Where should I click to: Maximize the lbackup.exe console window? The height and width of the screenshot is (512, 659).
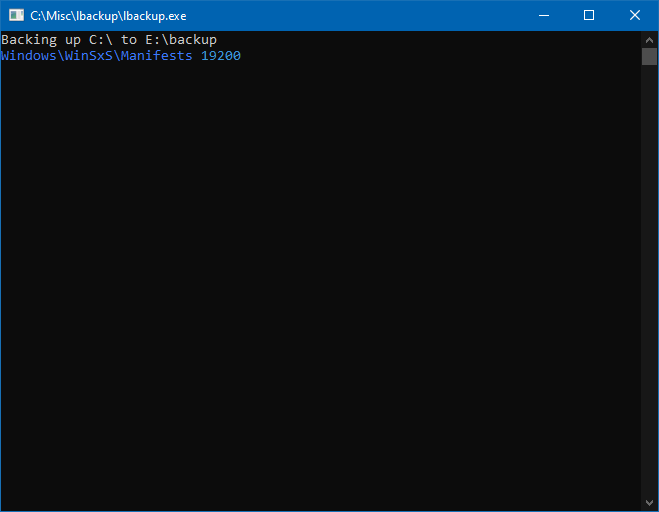coord(589,16)
